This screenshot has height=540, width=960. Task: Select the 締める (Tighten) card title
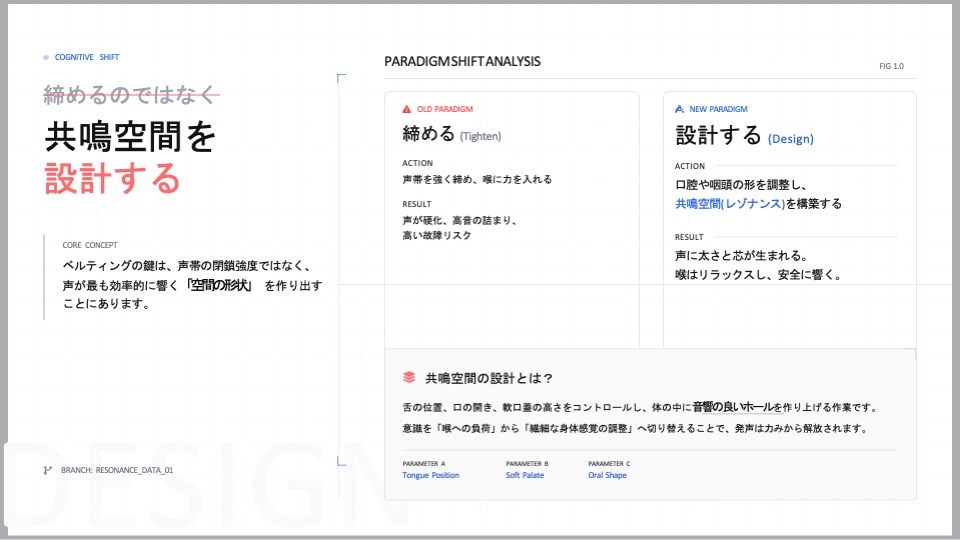coord(451,134)
